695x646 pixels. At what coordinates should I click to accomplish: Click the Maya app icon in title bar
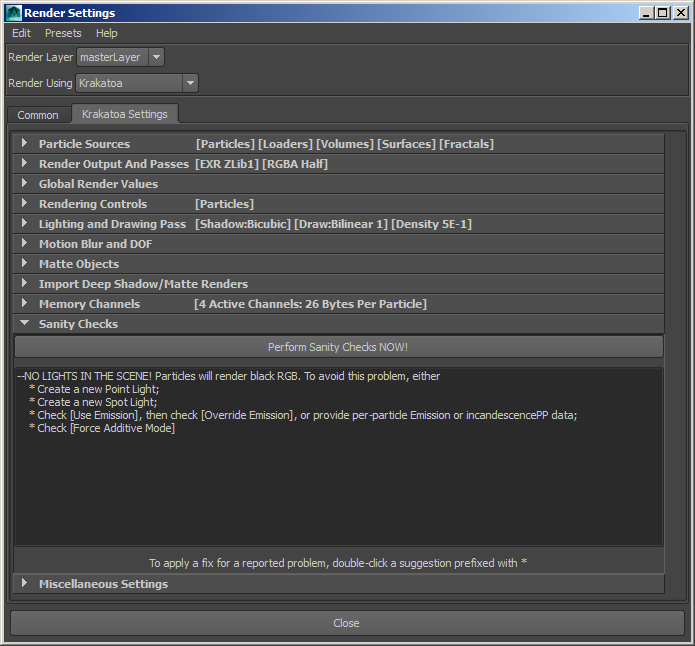[13, 13]
